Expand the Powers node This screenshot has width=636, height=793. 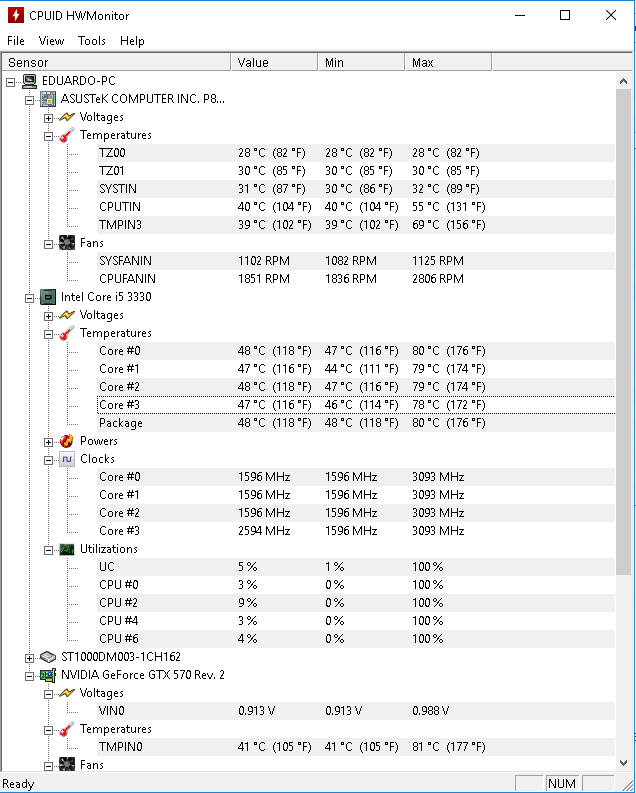(49, 442)
